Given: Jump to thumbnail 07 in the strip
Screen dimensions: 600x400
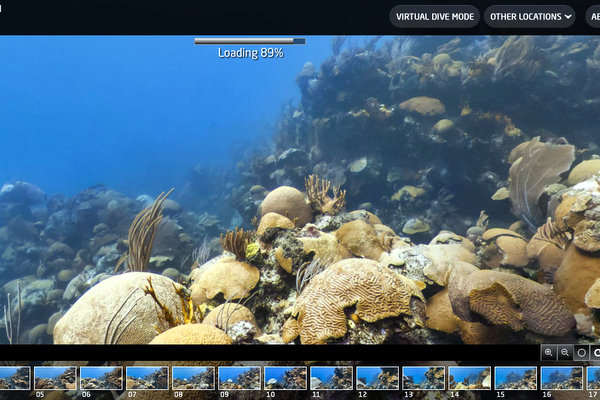Looking at the screenshot, I should click(x=147, y=377).
